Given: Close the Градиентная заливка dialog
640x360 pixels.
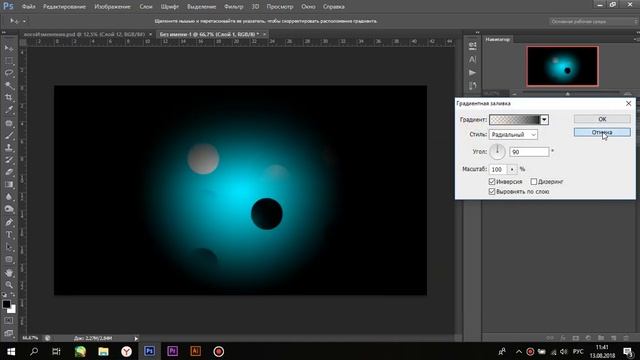Looking at the screenshot, I should (629, 103).
